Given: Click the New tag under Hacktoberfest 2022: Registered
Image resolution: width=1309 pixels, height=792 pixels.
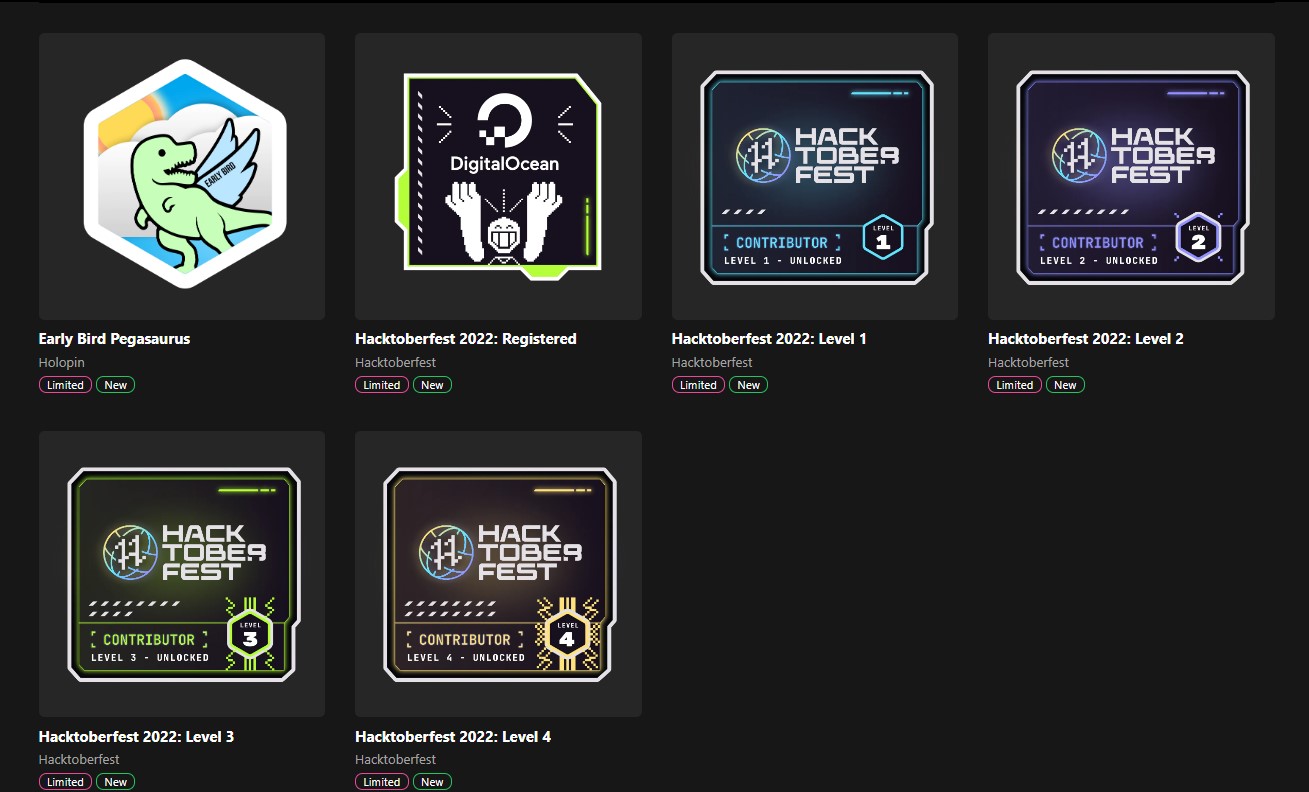Looking at the screenshot, I should coord(432,384).
